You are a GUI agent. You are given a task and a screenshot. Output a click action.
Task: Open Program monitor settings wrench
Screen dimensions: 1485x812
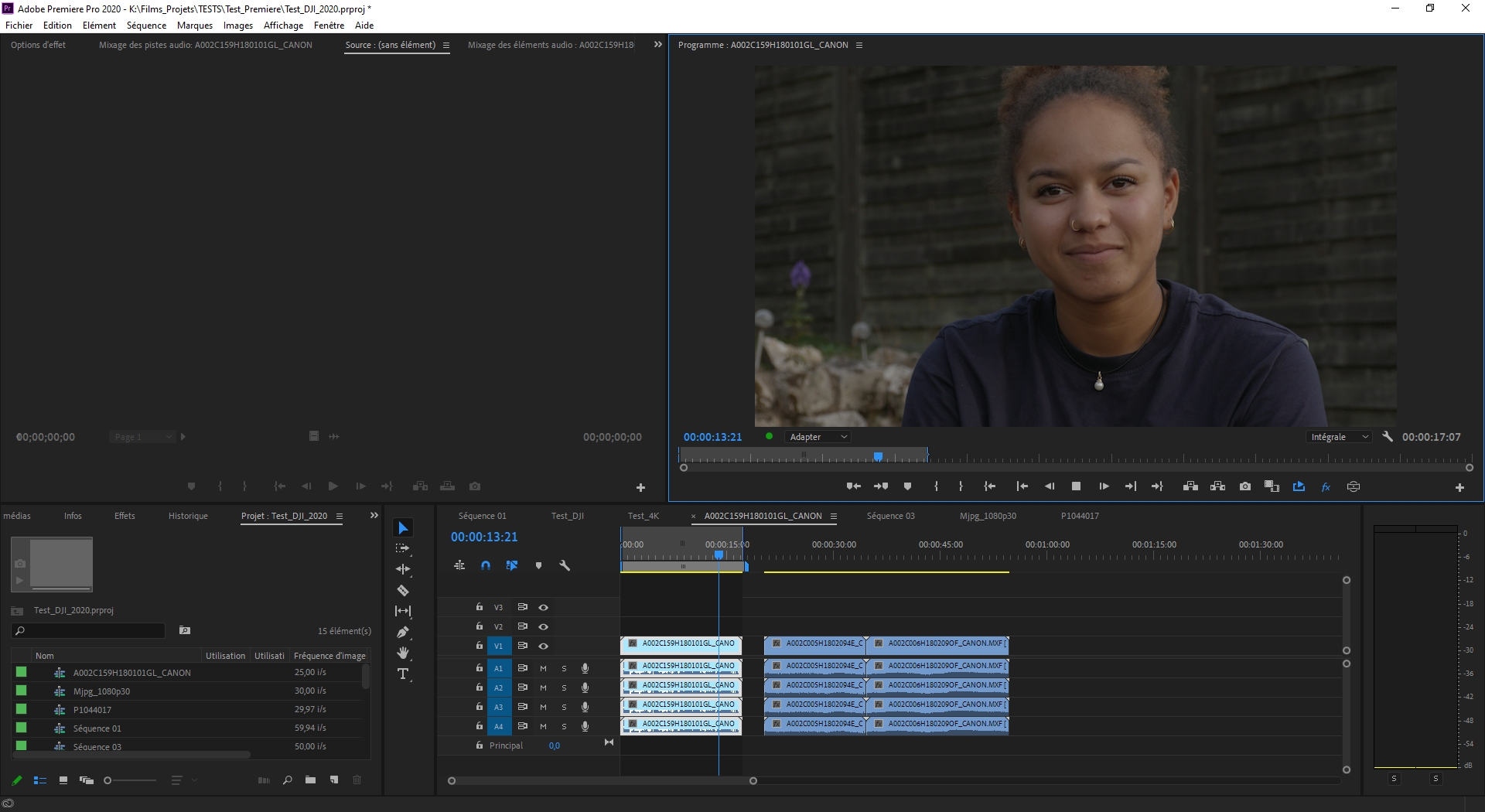pyautogui.click(x=1388, y=437)
